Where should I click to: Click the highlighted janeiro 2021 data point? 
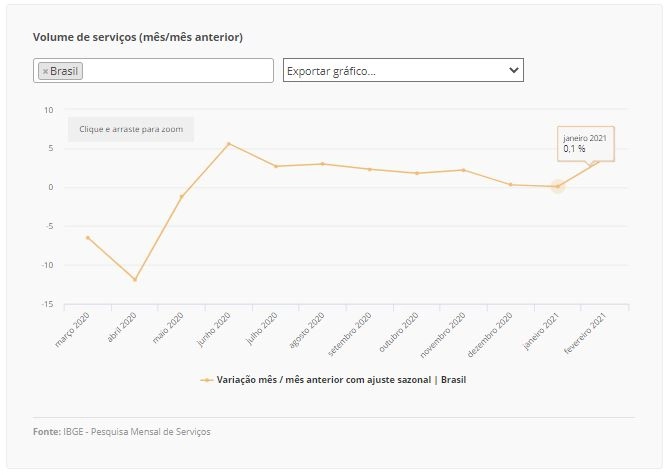point(558,186)
